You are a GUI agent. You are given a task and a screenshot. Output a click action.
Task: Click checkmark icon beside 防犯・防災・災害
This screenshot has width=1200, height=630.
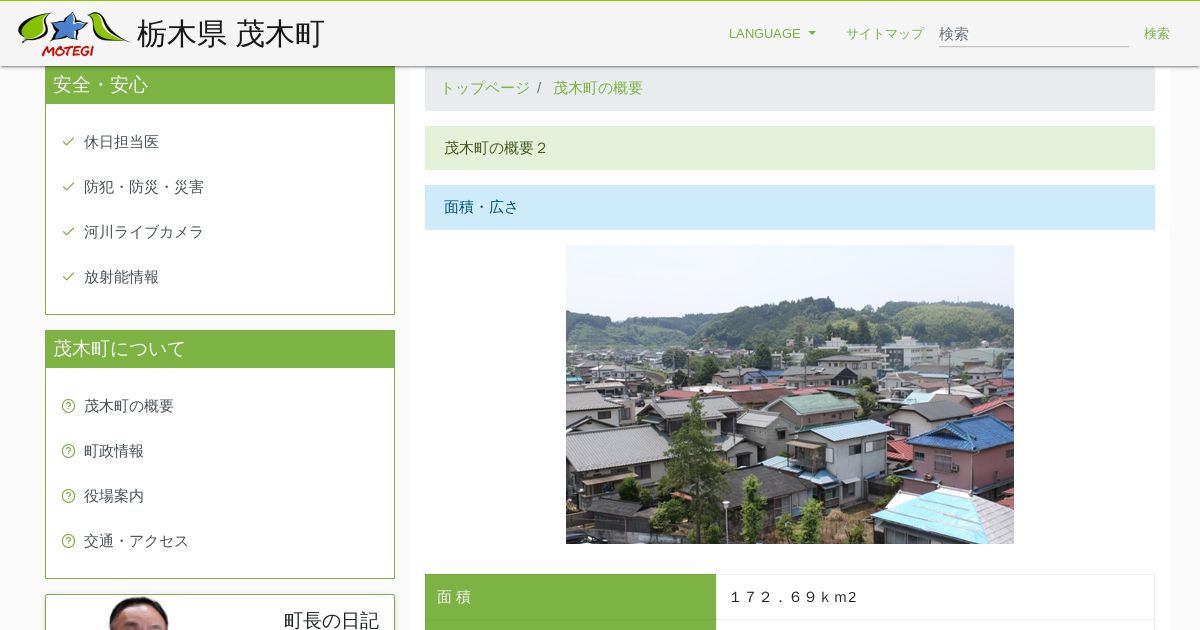click(68, 187)
